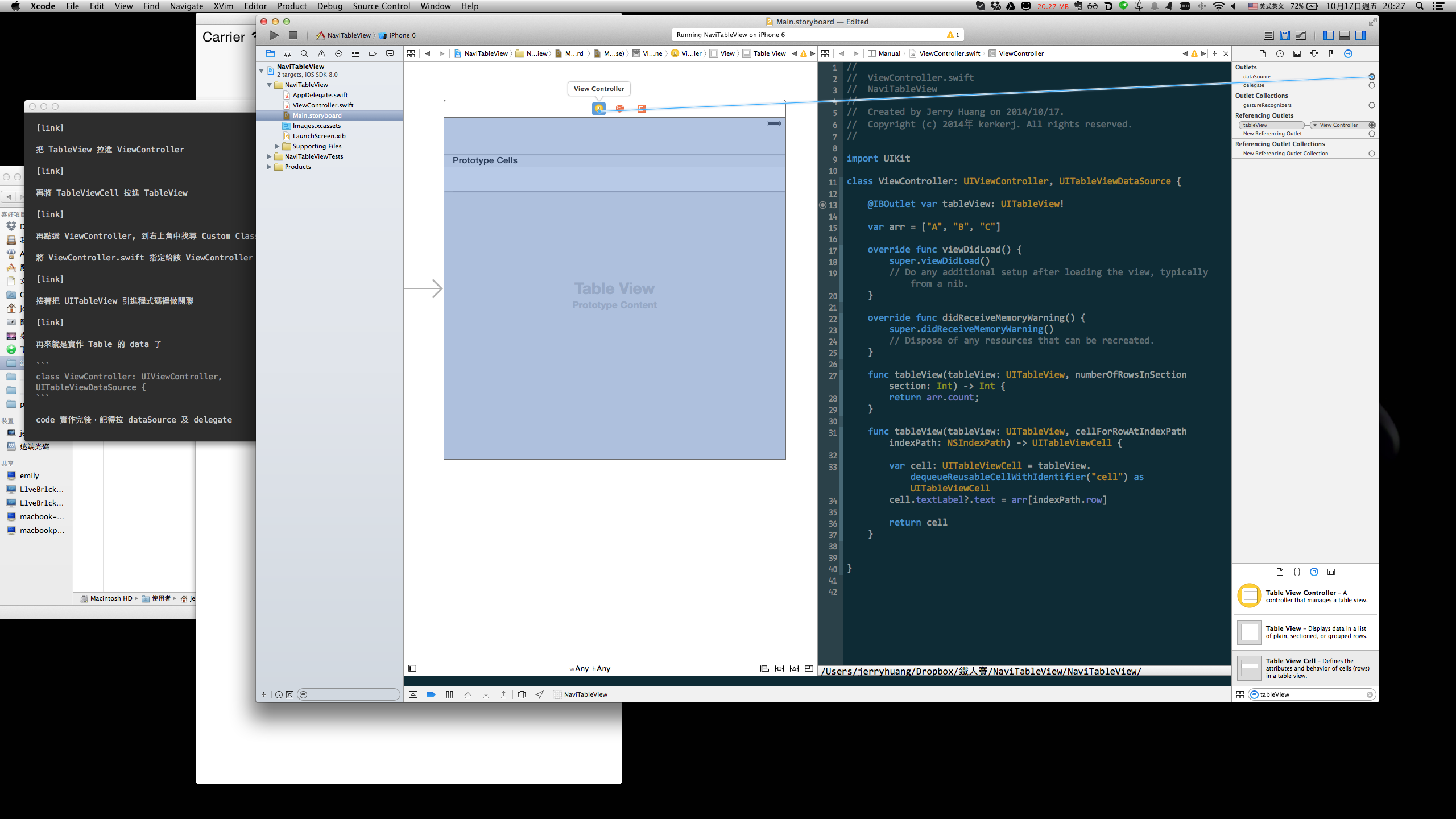Click the Stop button to halt the app
The width and height of the screenshot is (1456, 819).
[293, 35]
